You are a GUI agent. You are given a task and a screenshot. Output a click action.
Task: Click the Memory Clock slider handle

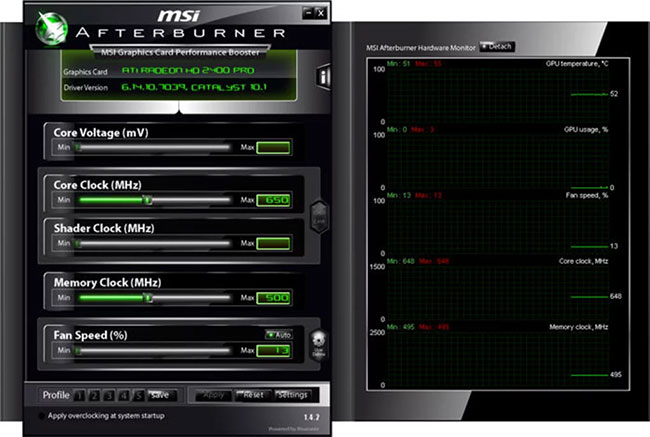pos(148,298)
